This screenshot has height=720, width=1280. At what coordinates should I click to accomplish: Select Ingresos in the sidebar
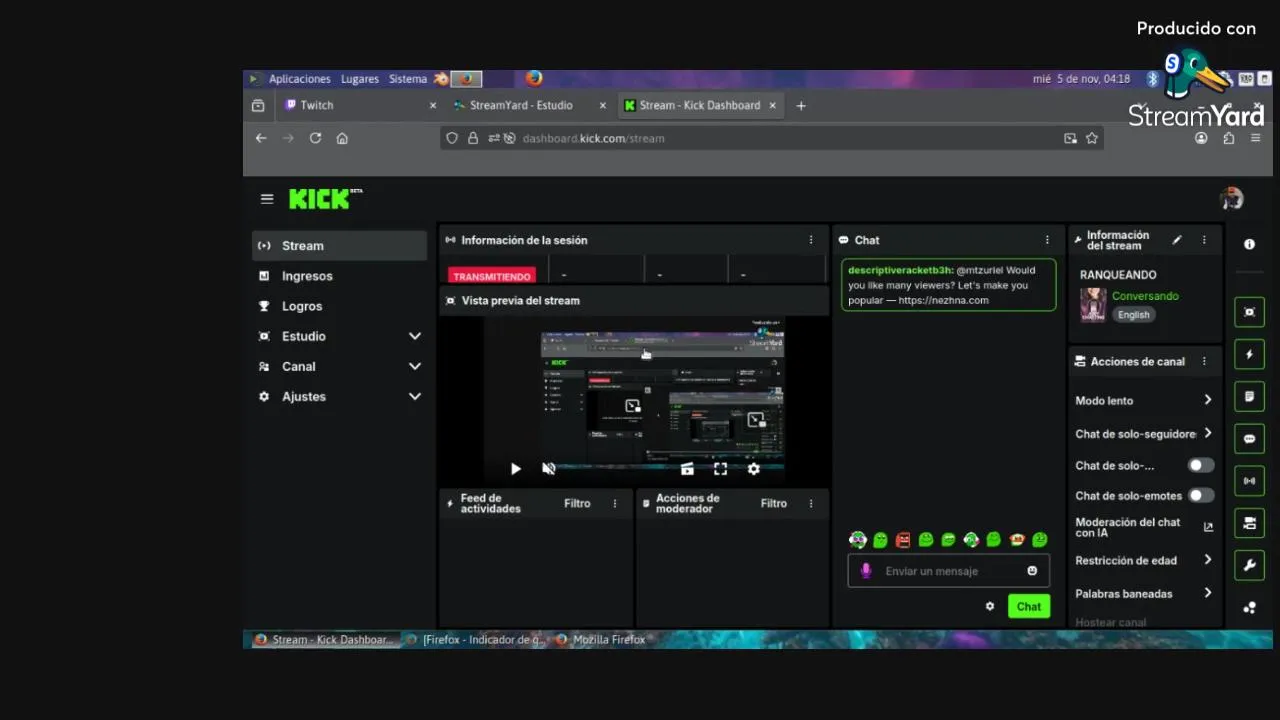click(340, 276)
